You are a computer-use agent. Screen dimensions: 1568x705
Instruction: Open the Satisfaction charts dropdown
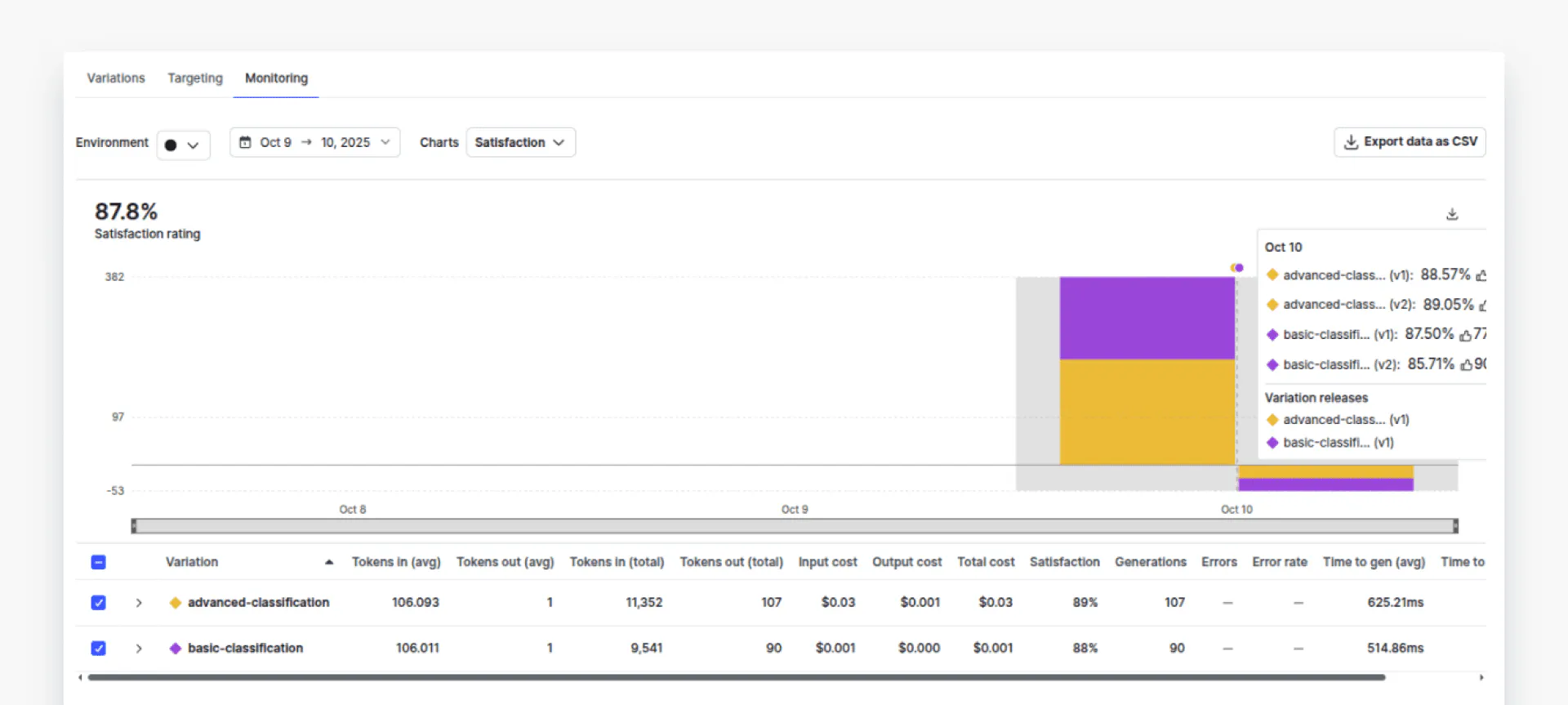pos(520,142)
